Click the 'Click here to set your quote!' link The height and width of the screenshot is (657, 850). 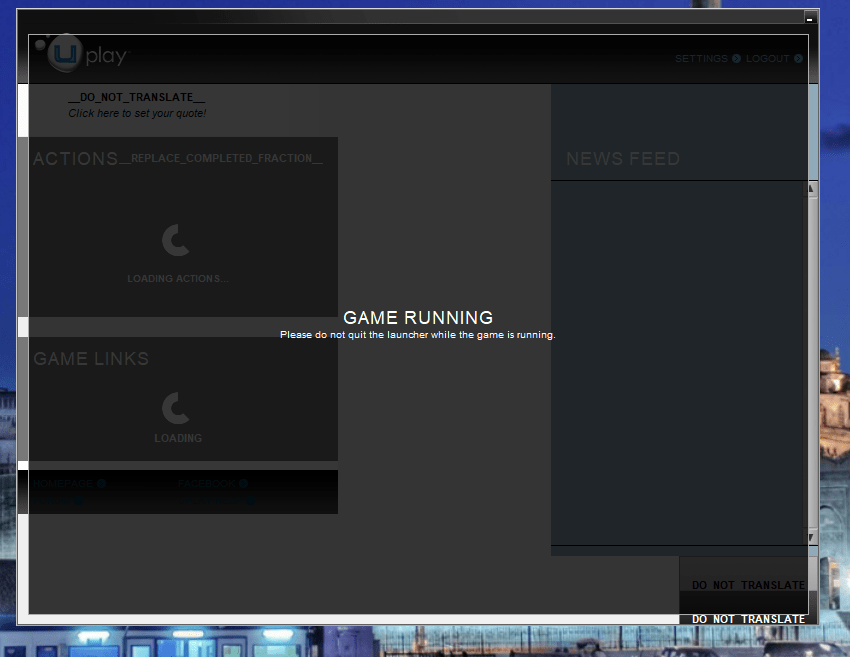(136, 113)
